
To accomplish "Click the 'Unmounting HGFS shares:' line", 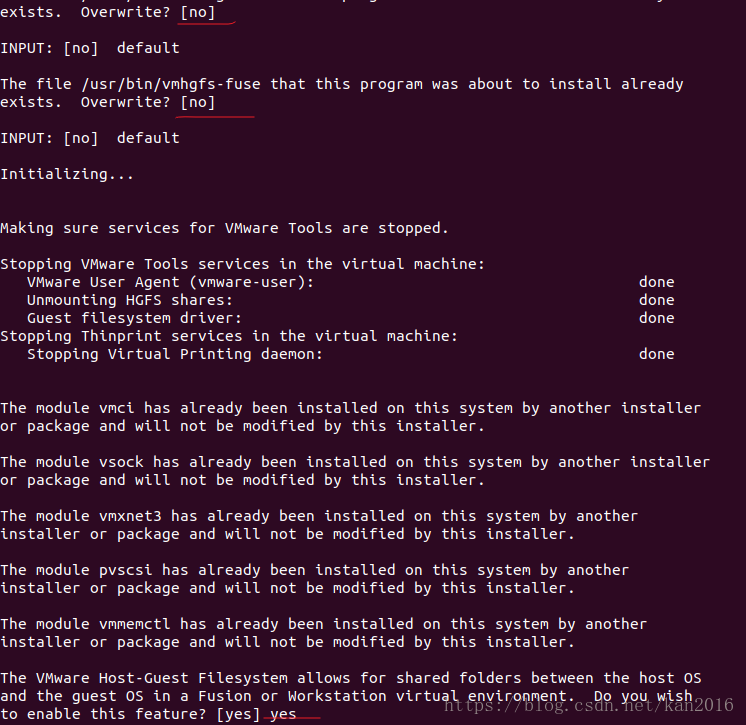I will 129,300.
